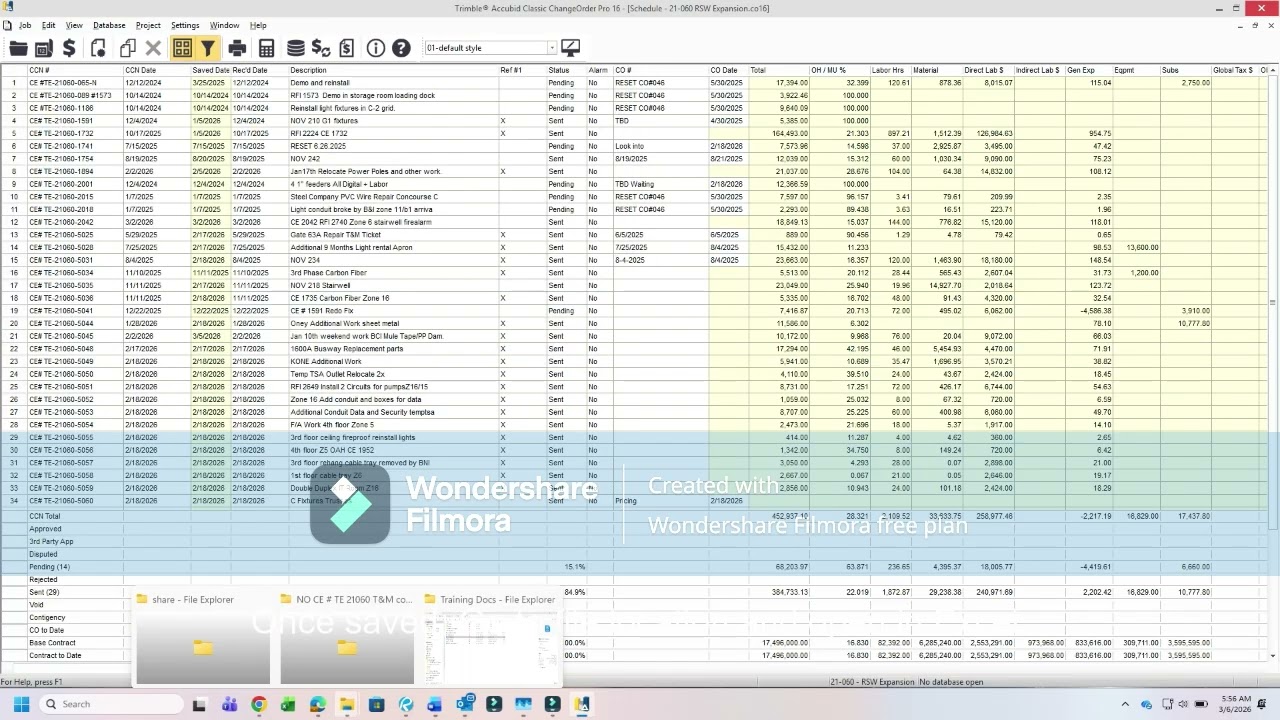
Task: Open the Database menu
Action: (x=109, y=25)
